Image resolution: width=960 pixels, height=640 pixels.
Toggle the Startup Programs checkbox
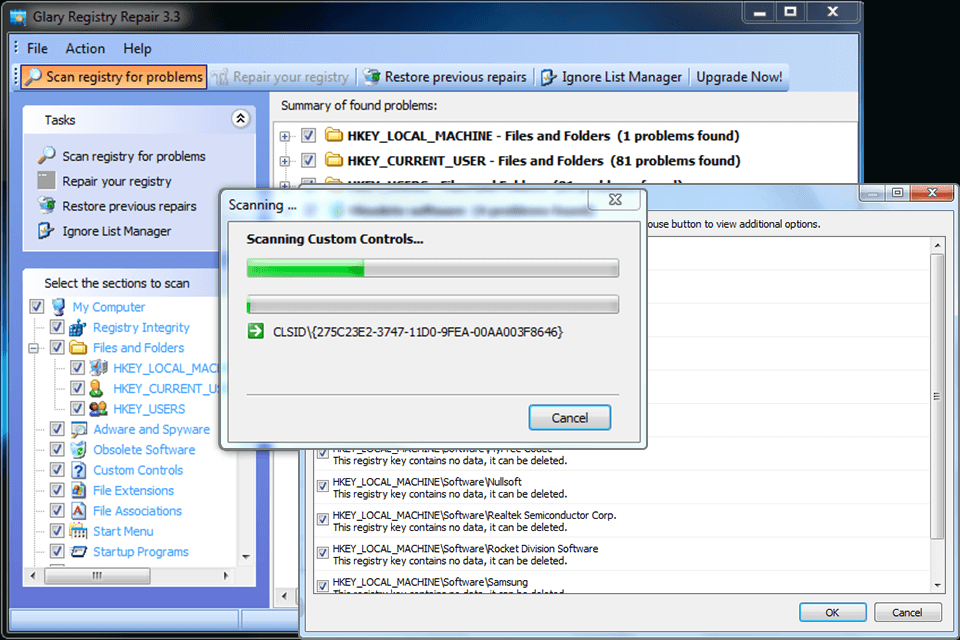57,551
